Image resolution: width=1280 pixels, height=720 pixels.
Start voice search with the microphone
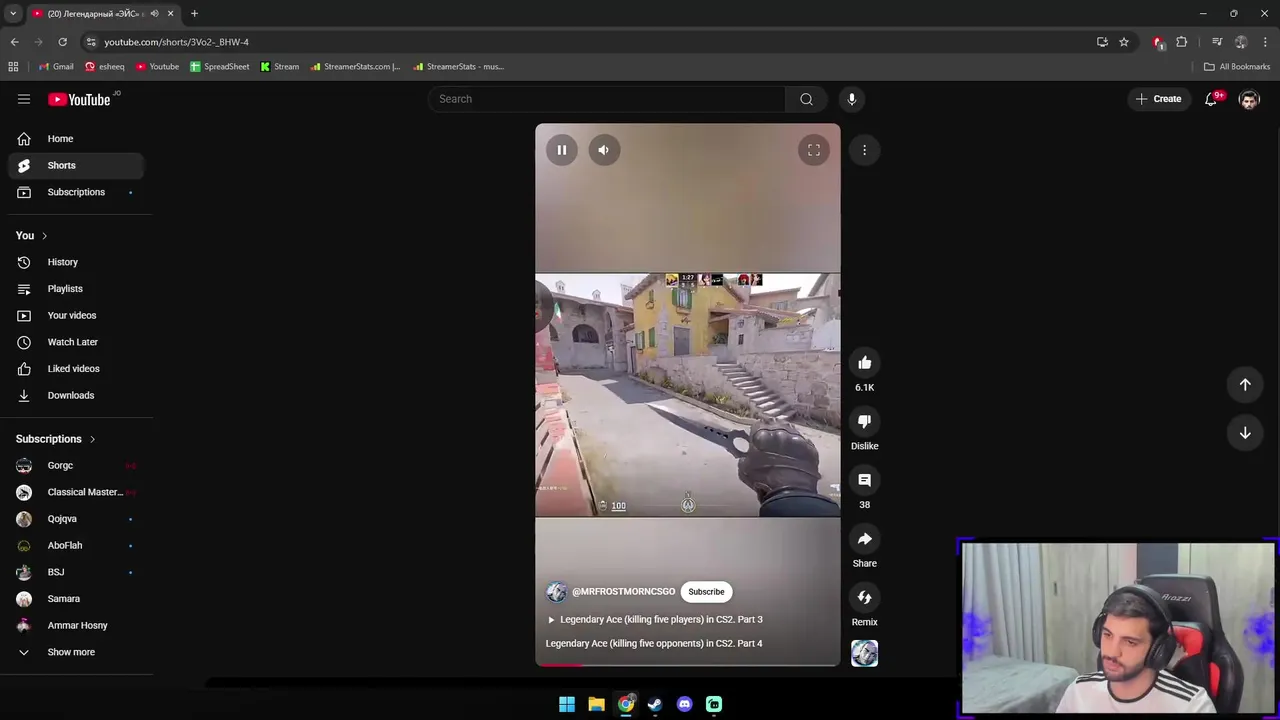852,99
